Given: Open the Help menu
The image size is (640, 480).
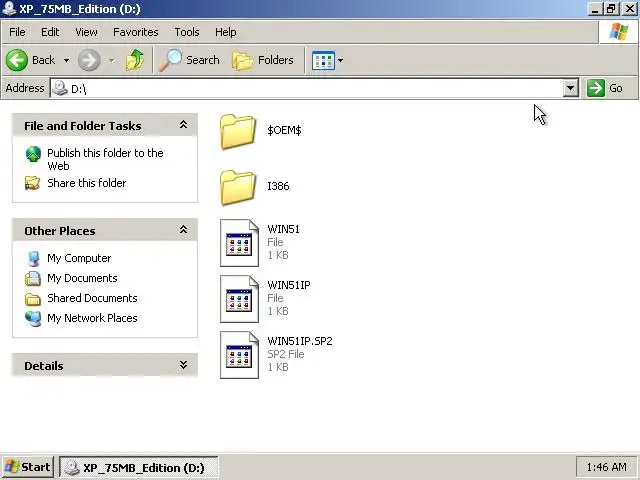Looking at the screenshot, I should [x=225, y=32].
